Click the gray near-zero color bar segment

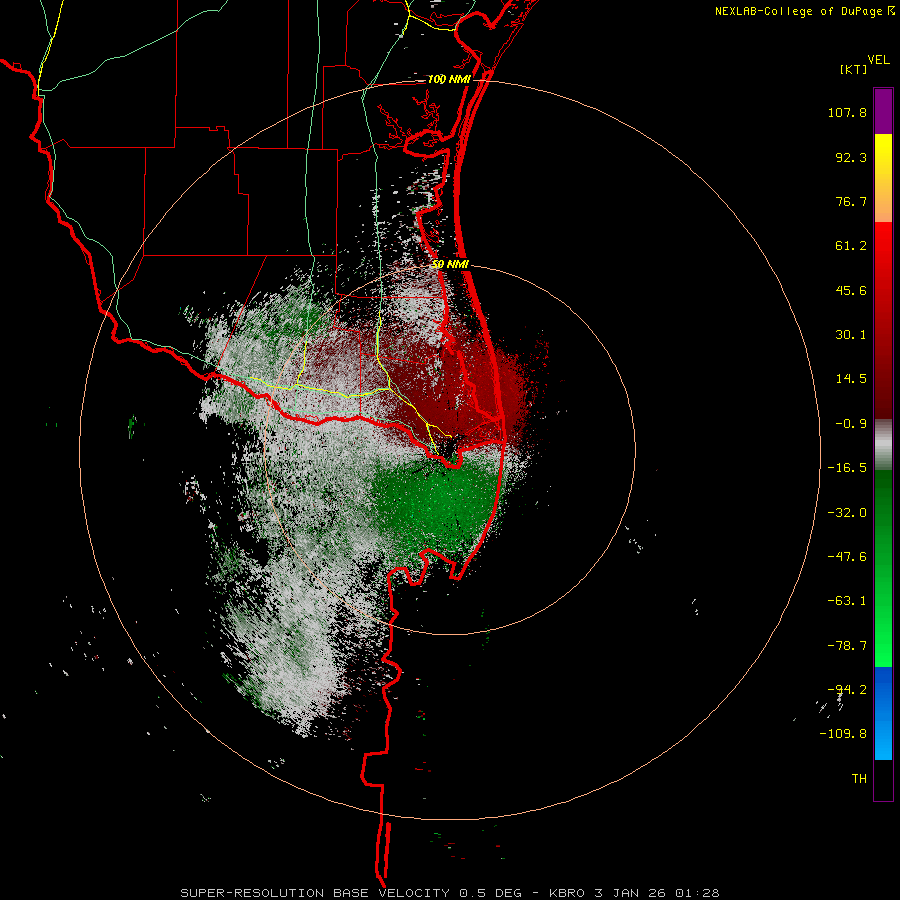(x=883, y=444)
